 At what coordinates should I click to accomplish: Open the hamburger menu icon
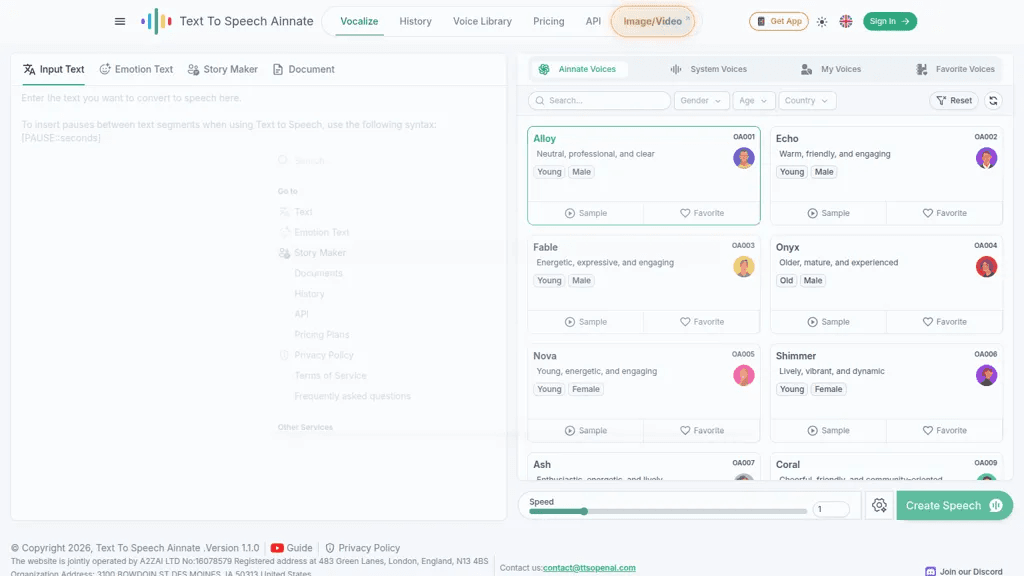click(120, 22)
